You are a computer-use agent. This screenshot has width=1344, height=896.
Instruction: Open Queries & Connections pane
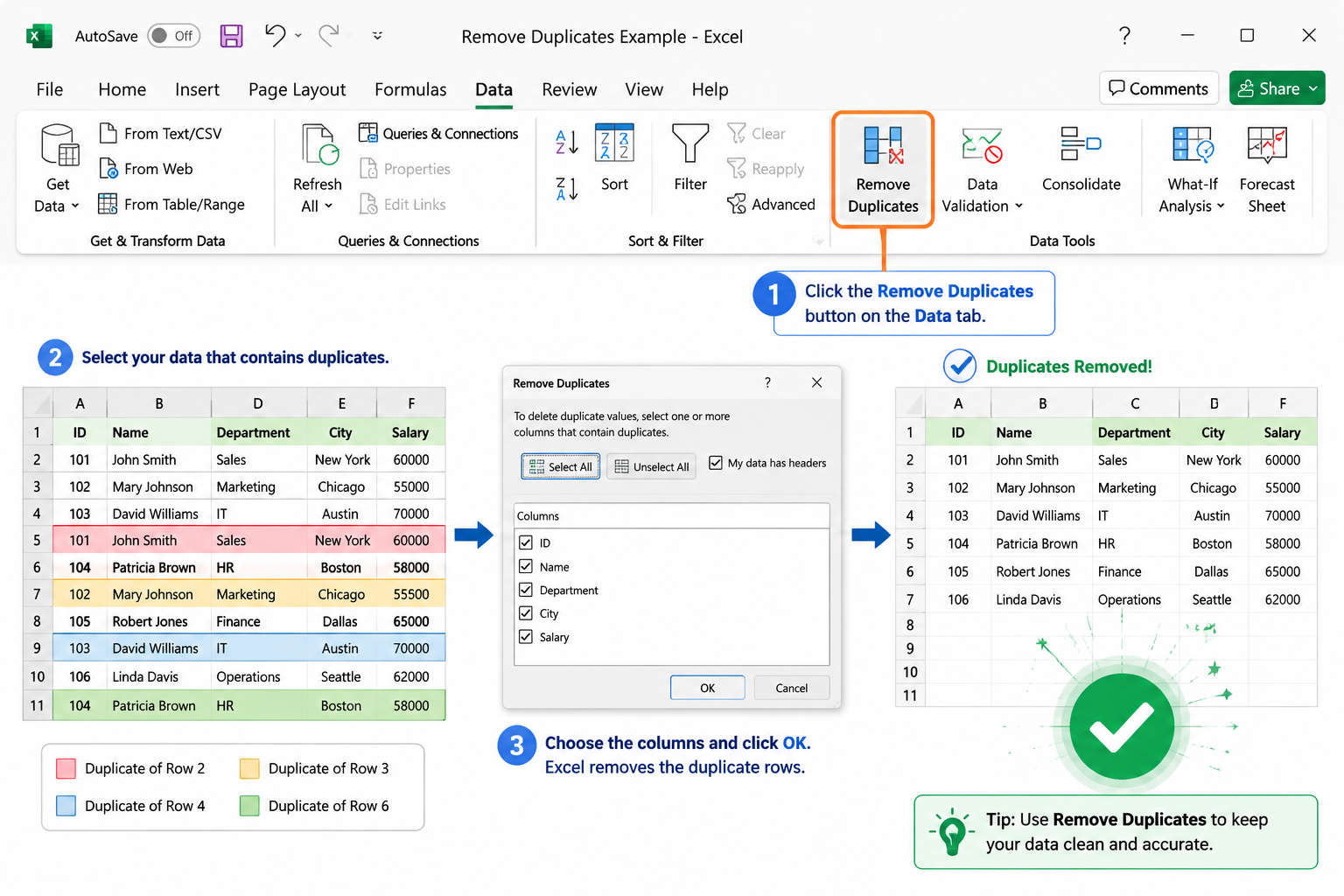coord(438,133)
